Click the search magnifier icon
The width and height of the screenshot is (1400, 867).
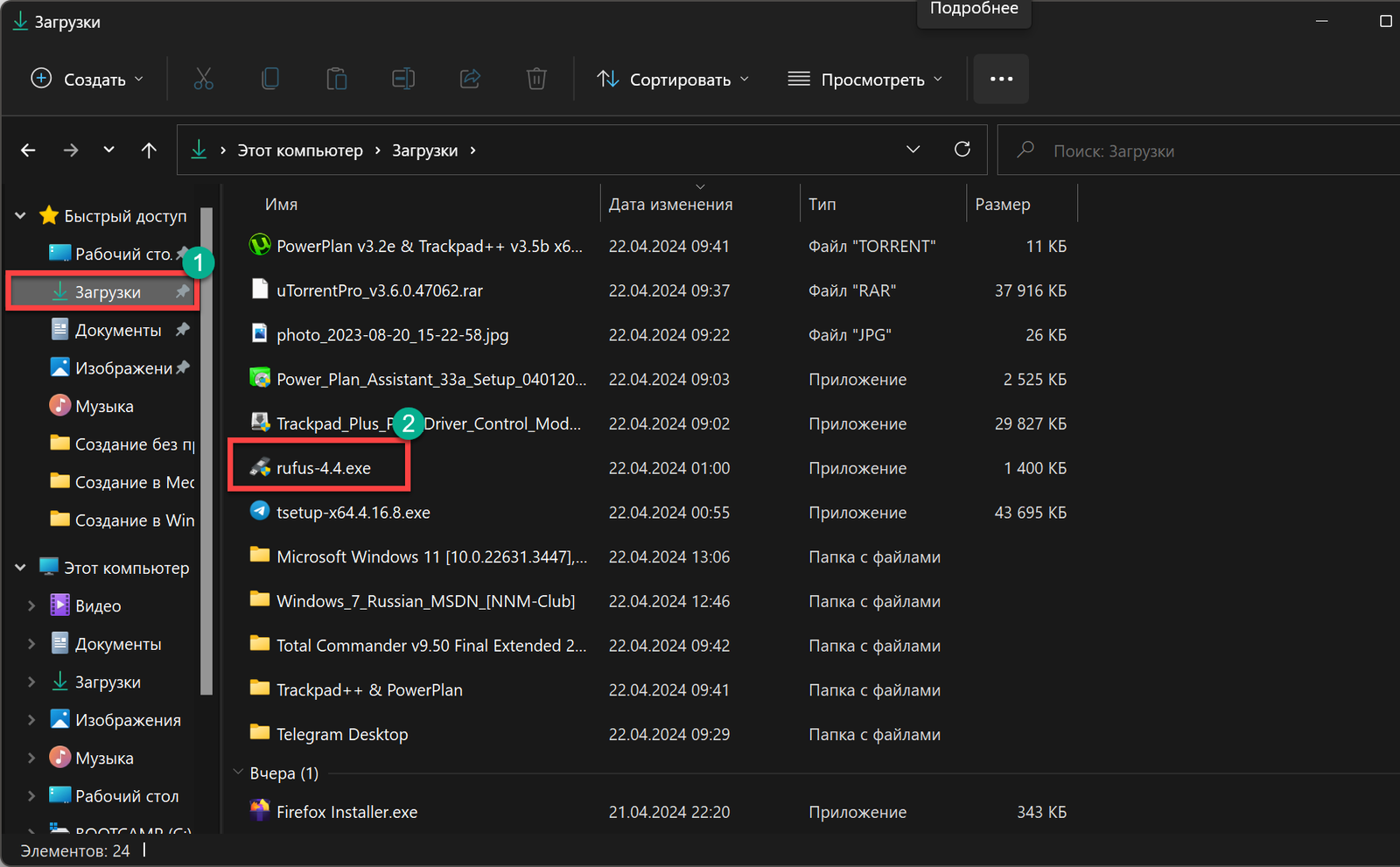pyautogui.click(x=1025, y=150)
